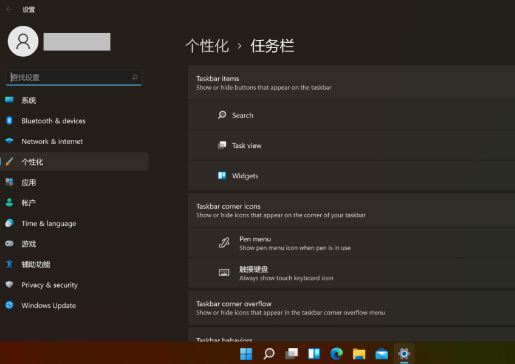Open the Windows Start button on taskbar

click(246, 354)
